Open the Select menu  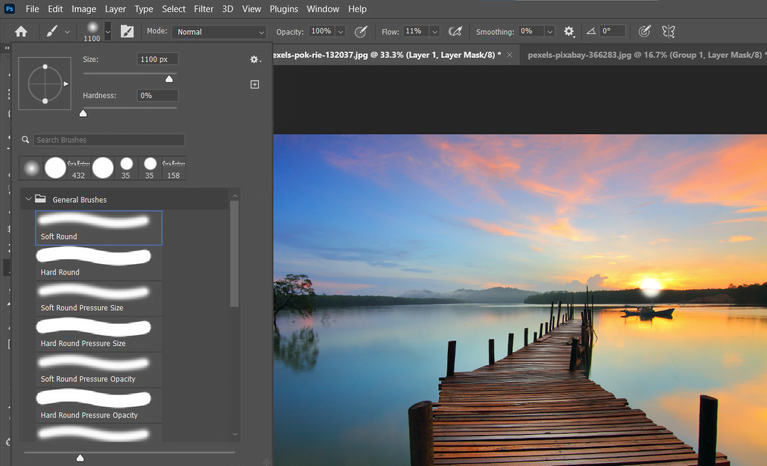174,9
